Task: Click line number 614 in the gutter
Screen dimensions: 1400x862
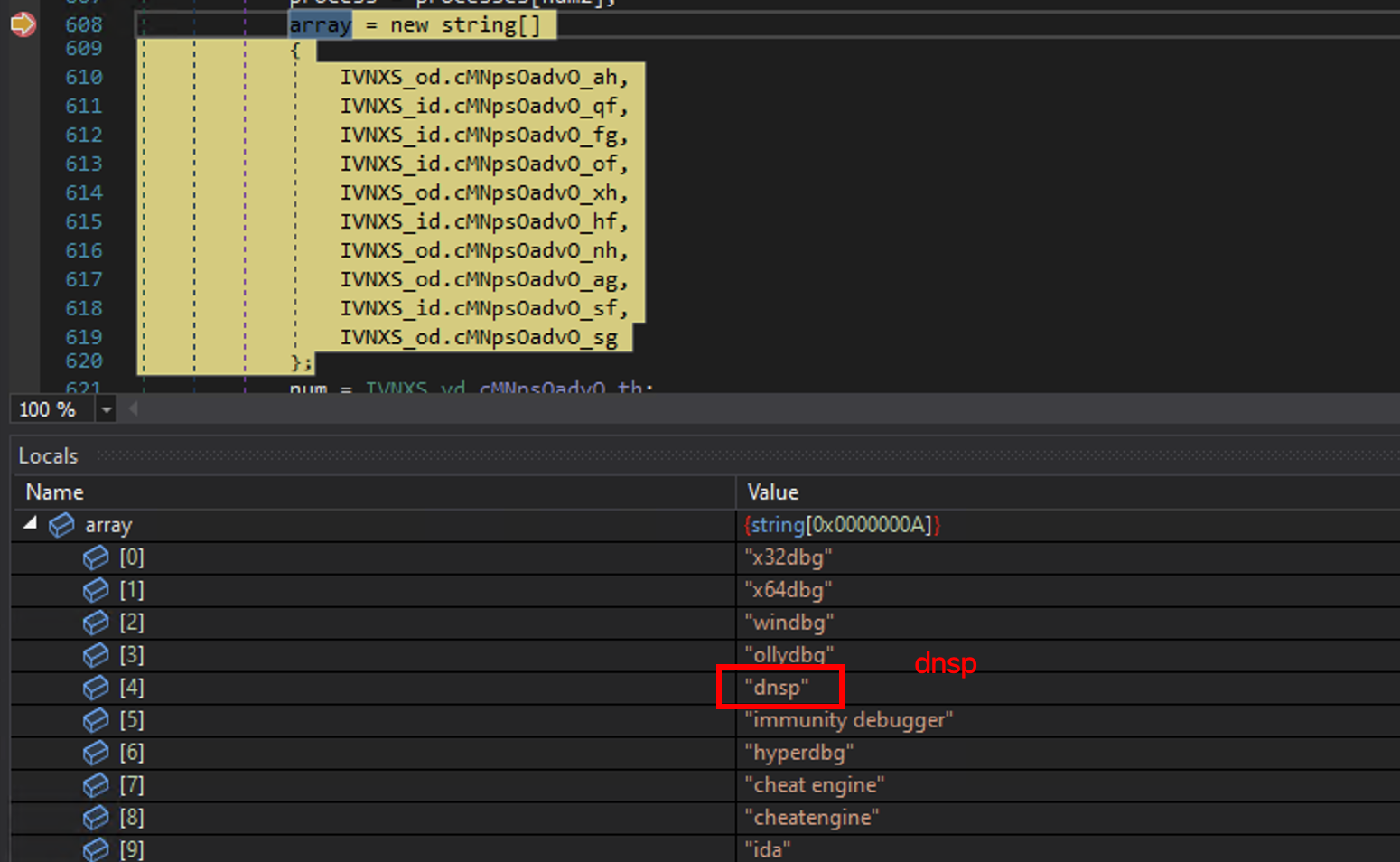Action: tap(84, 192)
